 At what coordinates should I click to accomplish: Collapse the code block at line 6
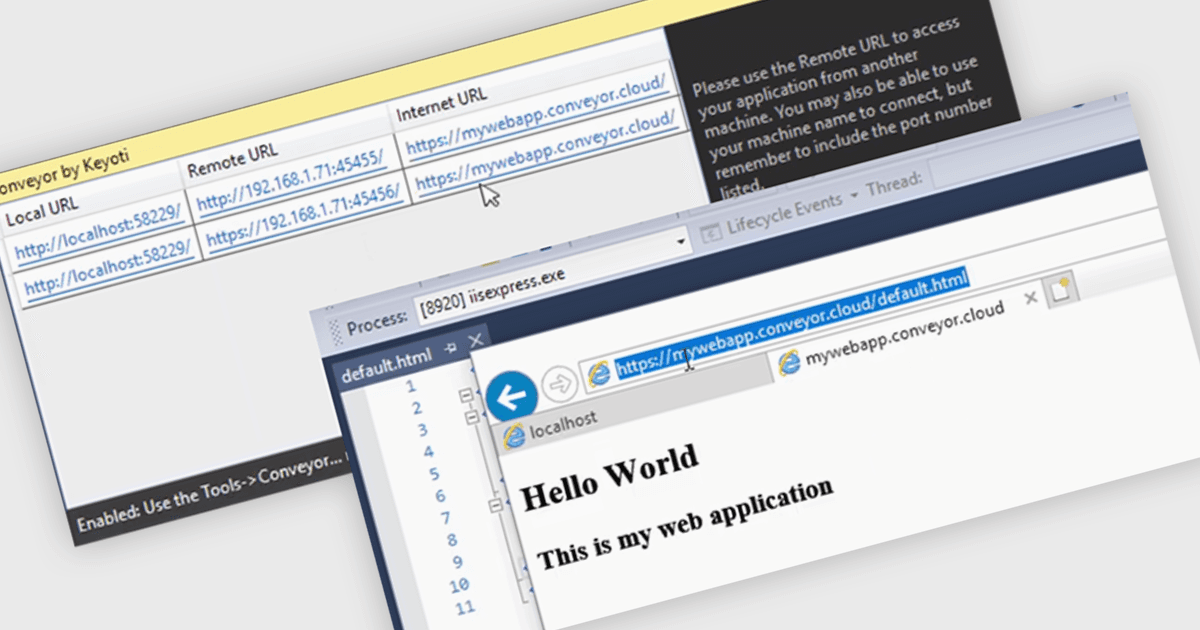493,505
